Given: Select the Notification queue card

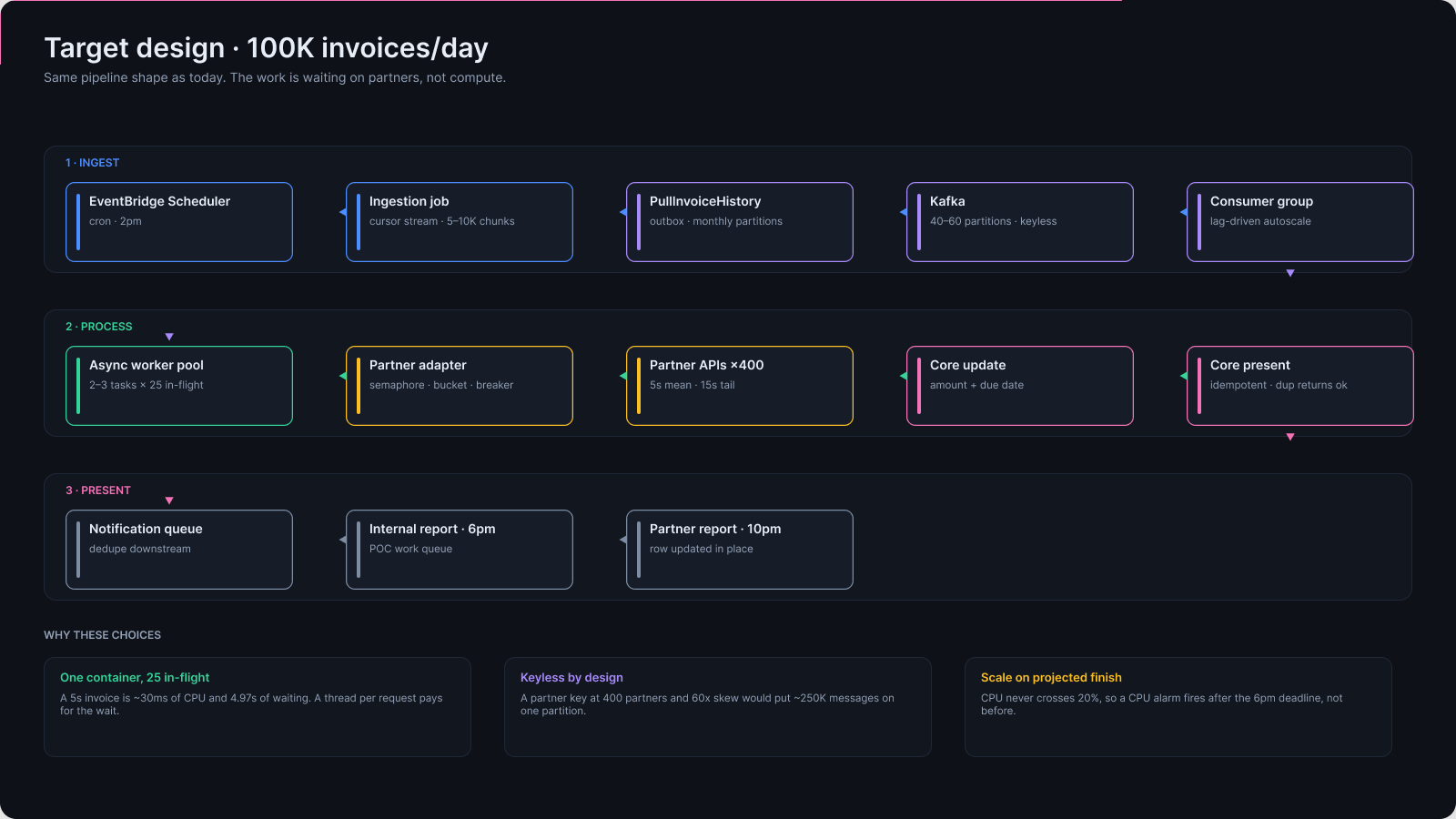Looking at the screenshot, I should point(179,550).
